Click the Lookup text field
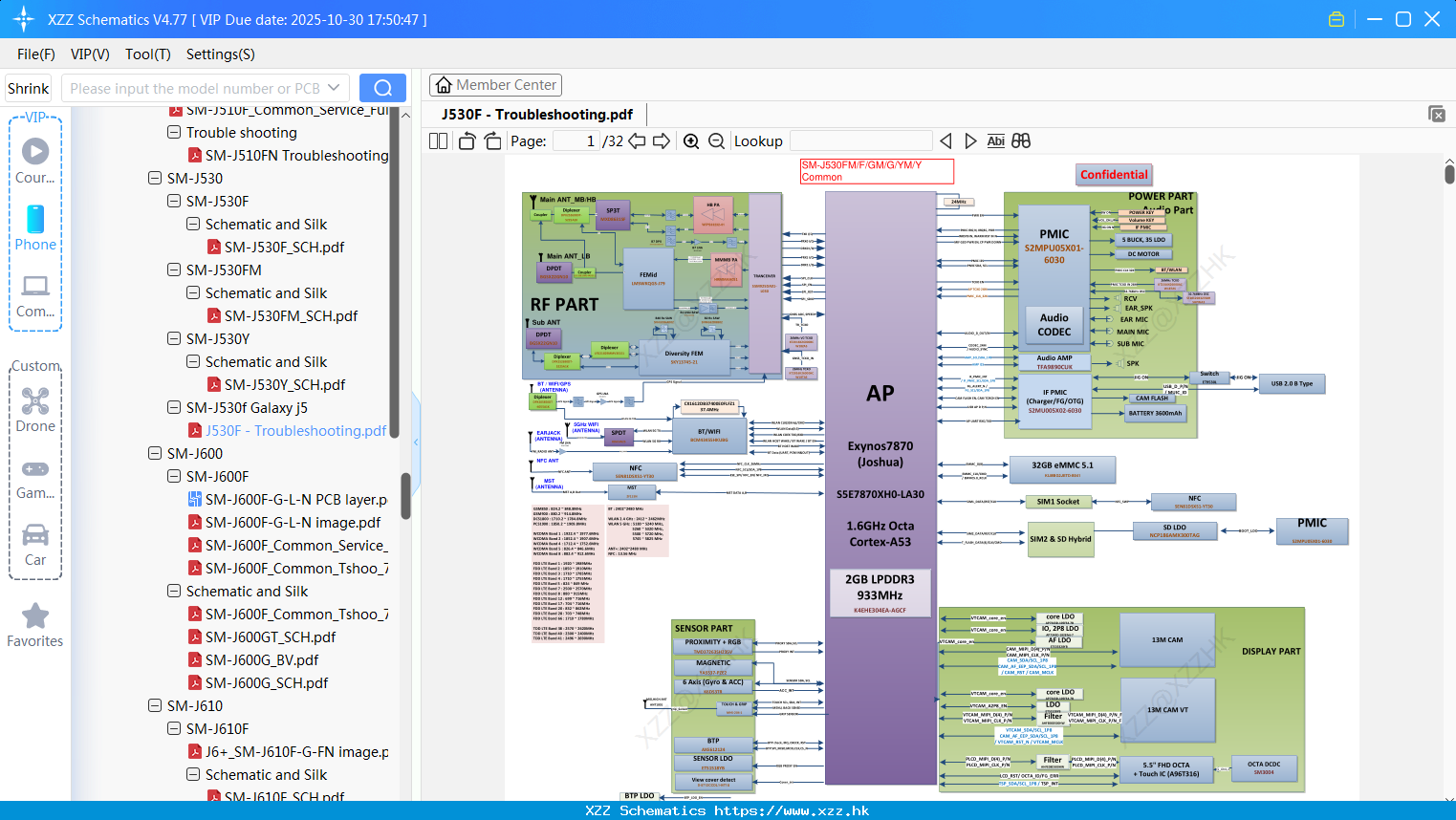Screen dimensions: 1456x820 (860, 140)
